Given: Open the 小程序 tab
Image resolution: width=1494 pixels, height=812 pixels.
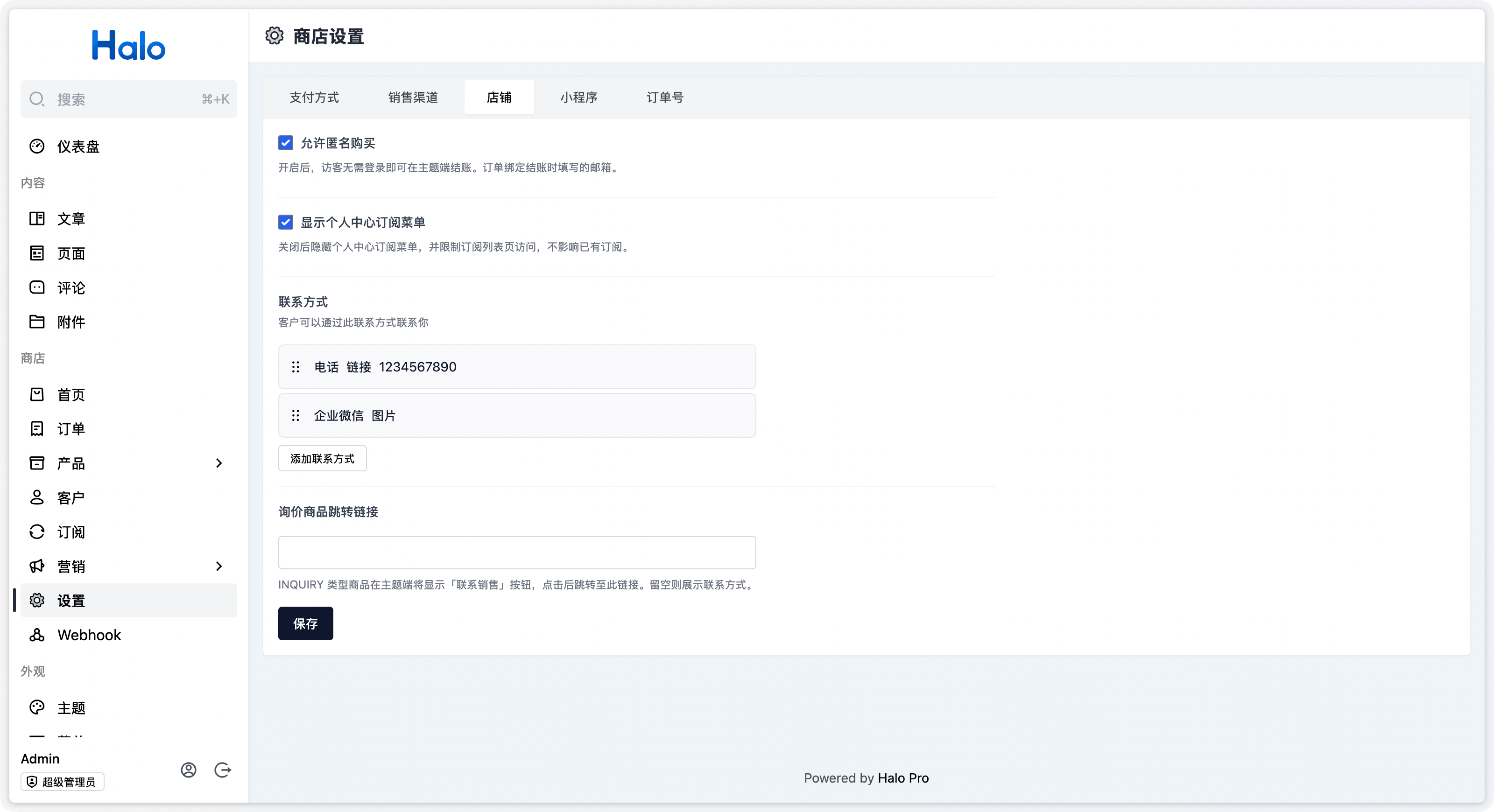Looking at the screenshot, I should 579,98.
